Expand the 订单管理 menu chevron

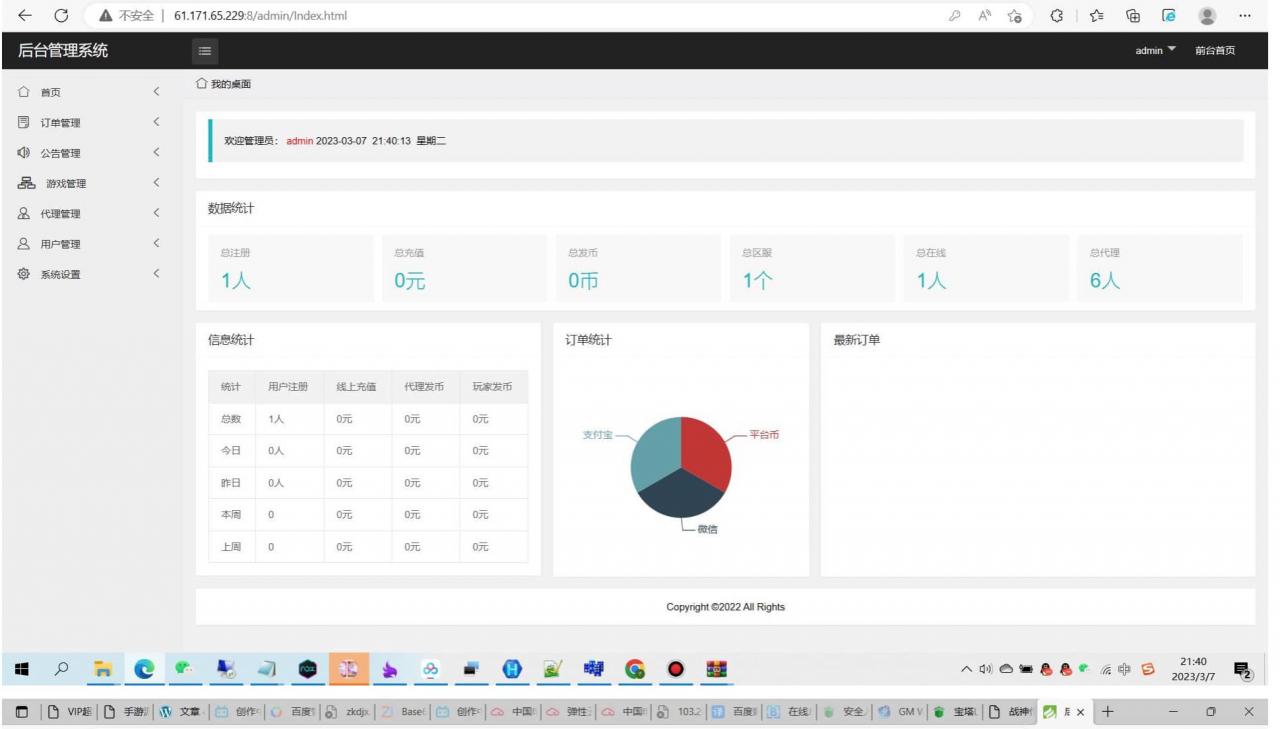click(x=157, y=122)
